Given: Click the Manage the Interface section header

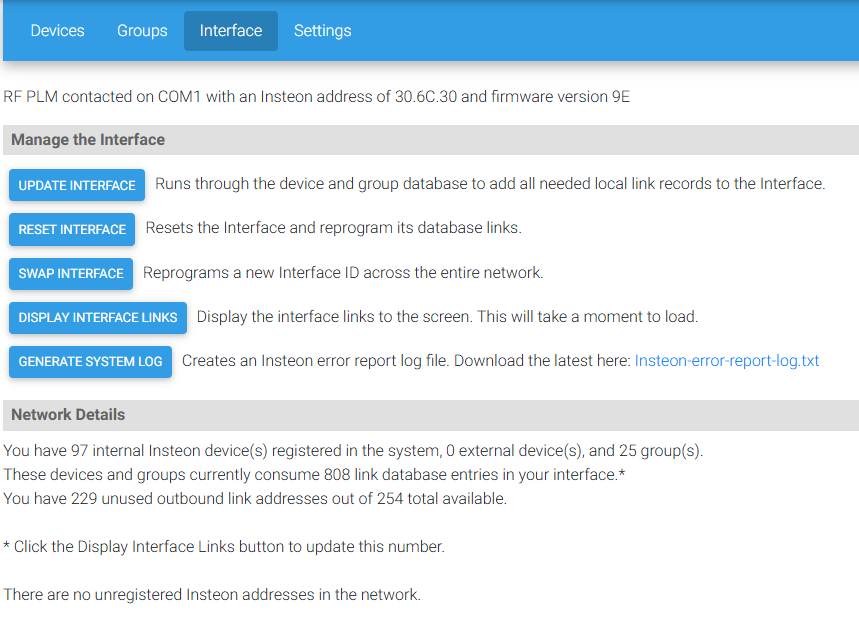Looking at the screenshot, I should pos(431,140).
